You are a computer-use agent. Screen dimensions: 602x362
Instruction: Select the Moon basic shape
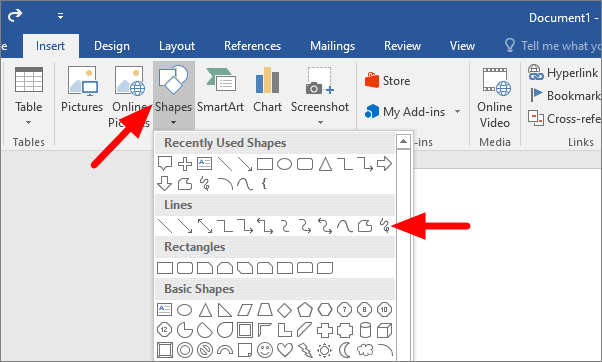[x=345, y=350]
